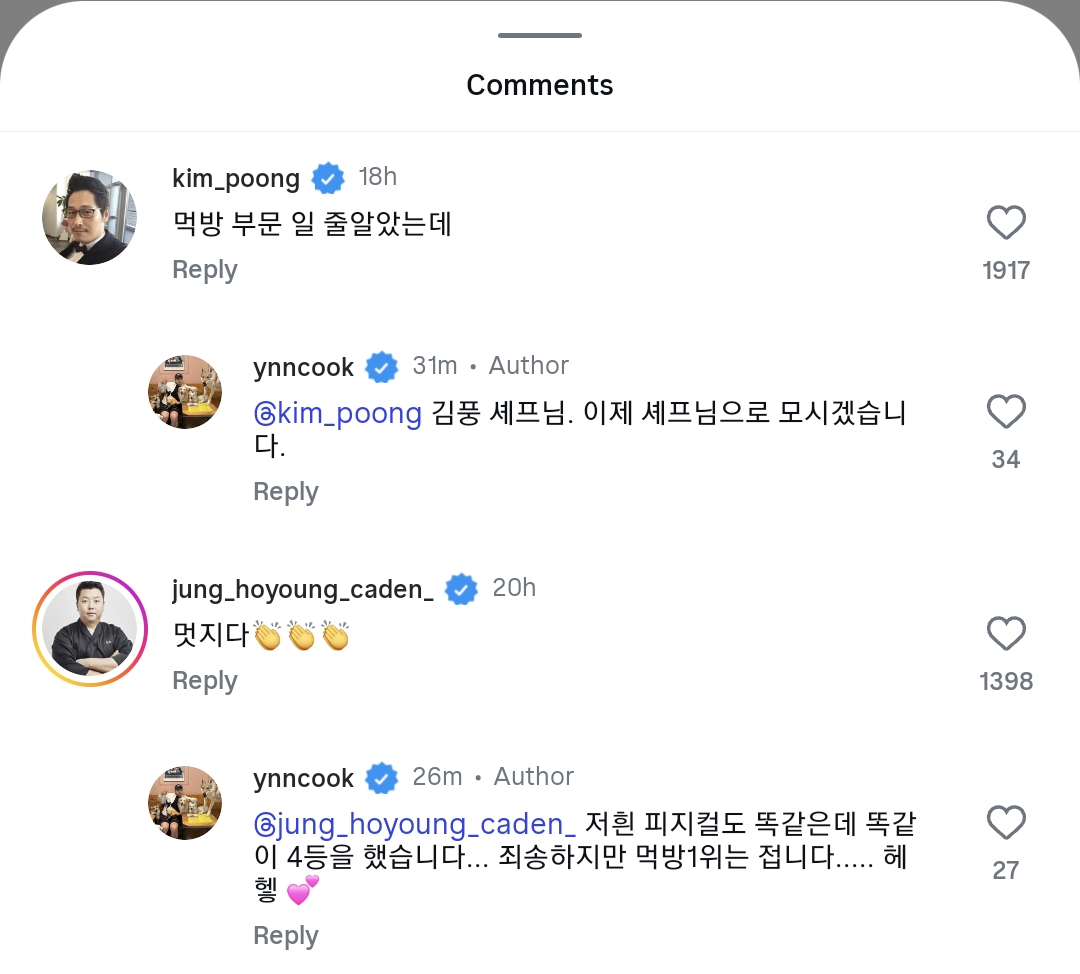Like ynncook's reply to jung_hoyoung_caden_
The height and width of the screenshot is (974, 1080).
pos(1006,823)
